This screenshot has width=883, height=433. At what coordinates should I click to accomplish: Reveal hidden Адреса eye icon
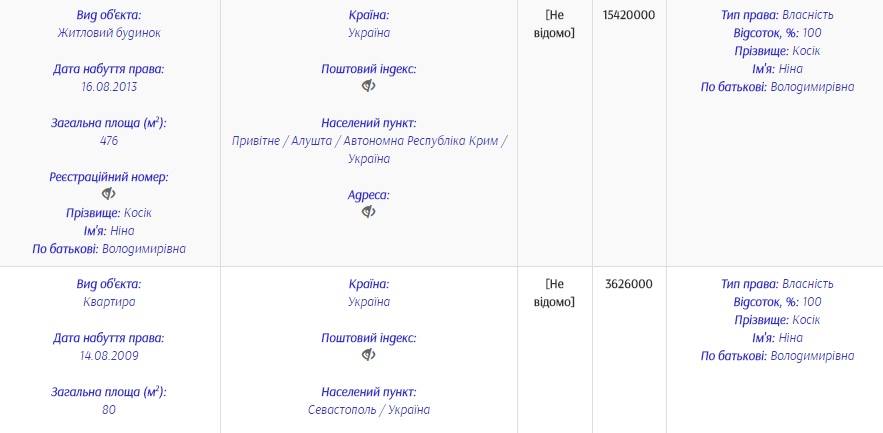(368, 212)
